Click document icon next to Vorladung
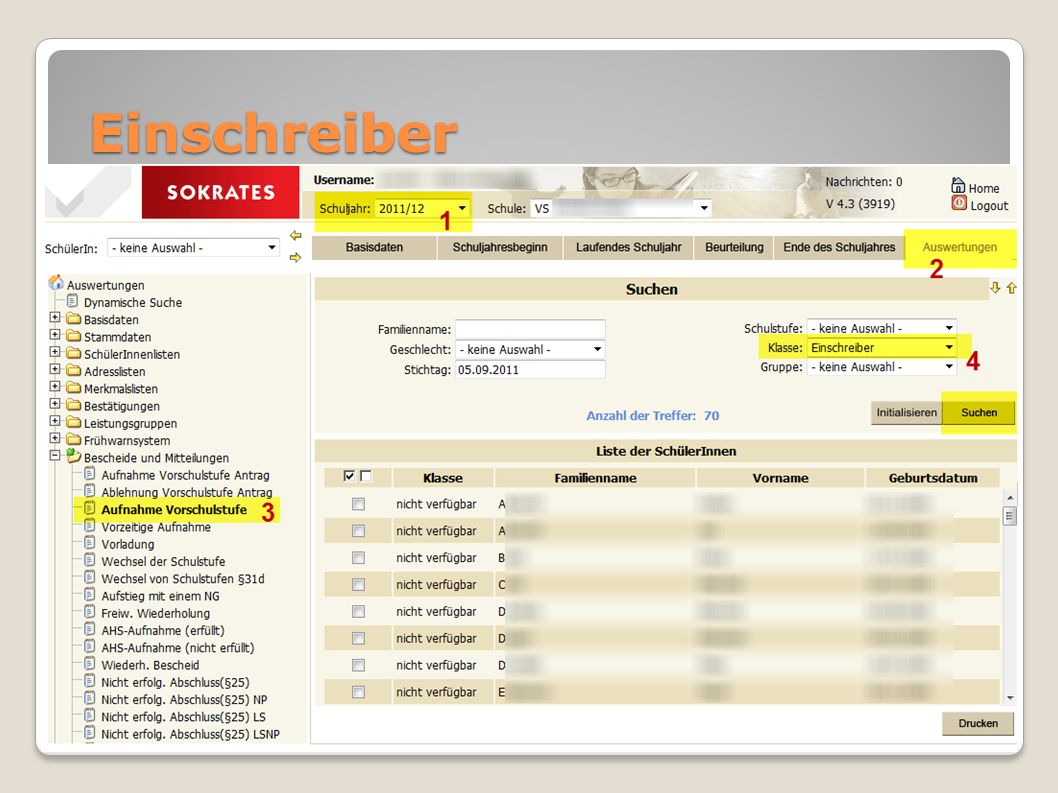 90,543
